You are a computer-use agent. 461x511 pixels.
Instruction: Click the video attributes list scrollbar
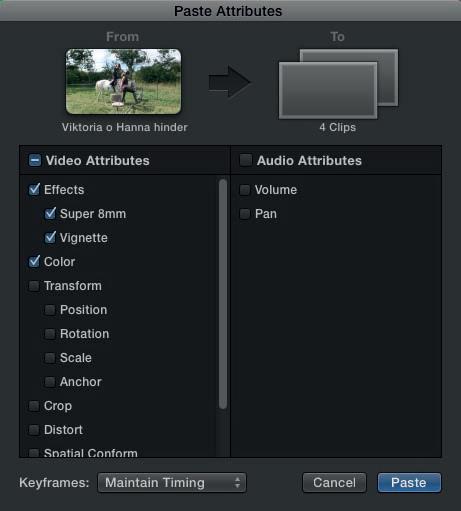point(223,294)
